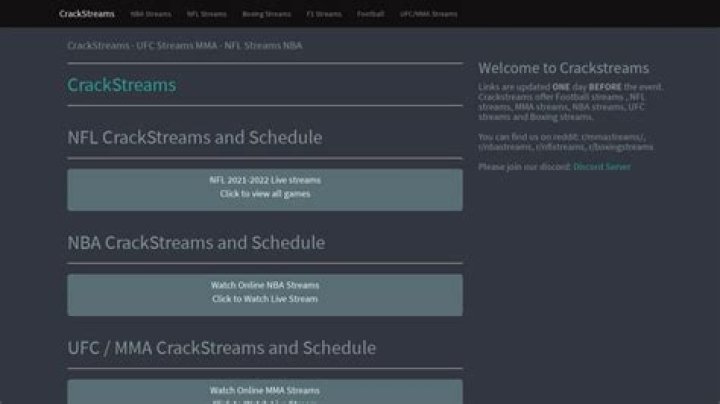
Task: Navigate to UFC/MMA Streams menu item
Action: (x=428, y=14)
